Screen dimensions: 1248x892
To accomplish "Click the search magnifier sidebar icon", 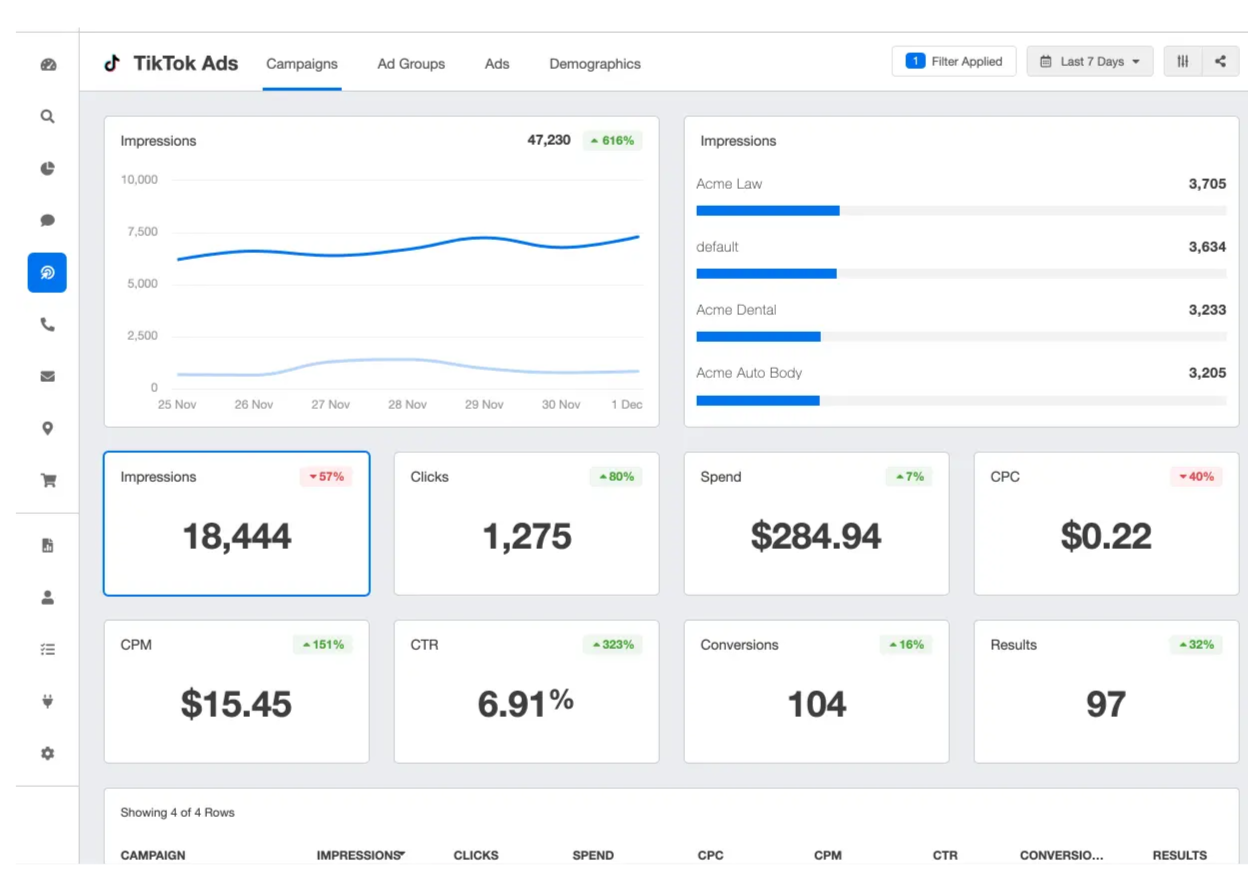I will 47,117.
